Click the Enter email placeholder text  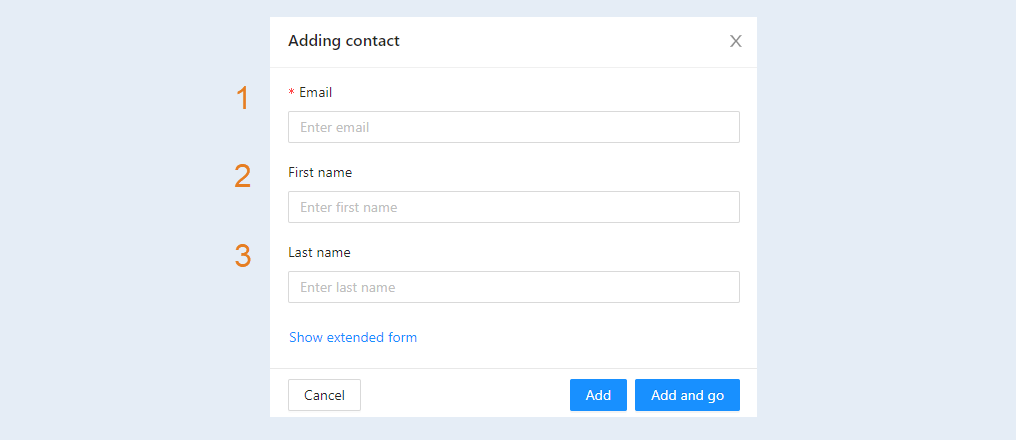(334, 128)
